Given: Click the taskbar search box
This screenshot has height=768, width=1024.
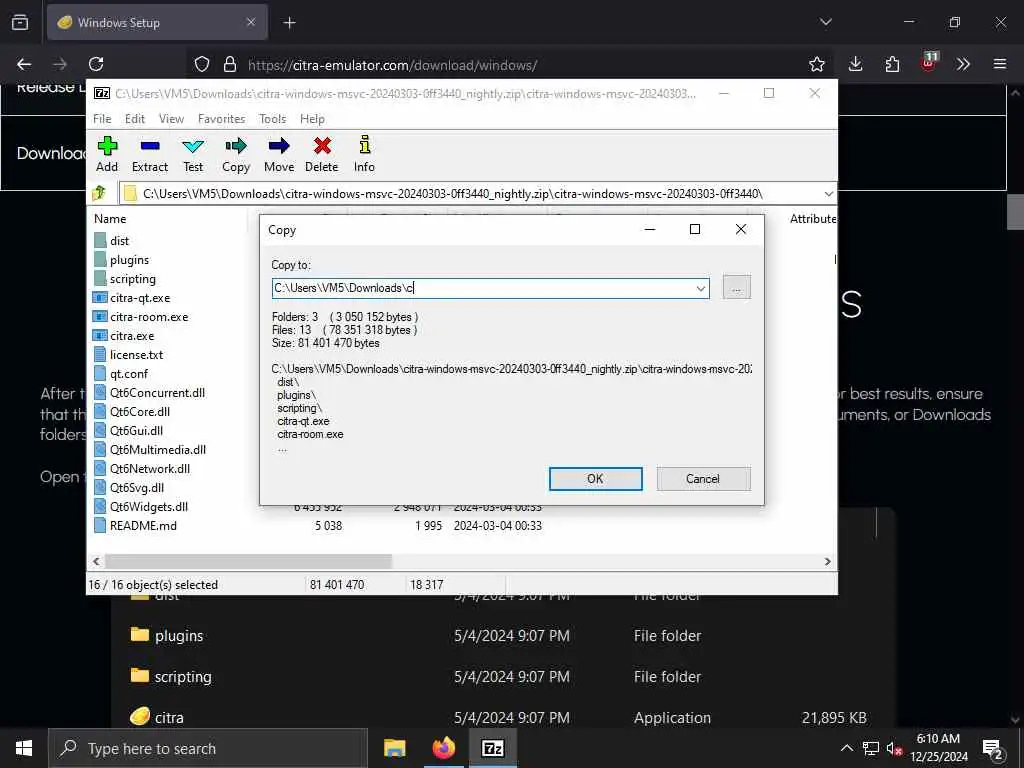Looking at the screenshot, I should [208, 748].
